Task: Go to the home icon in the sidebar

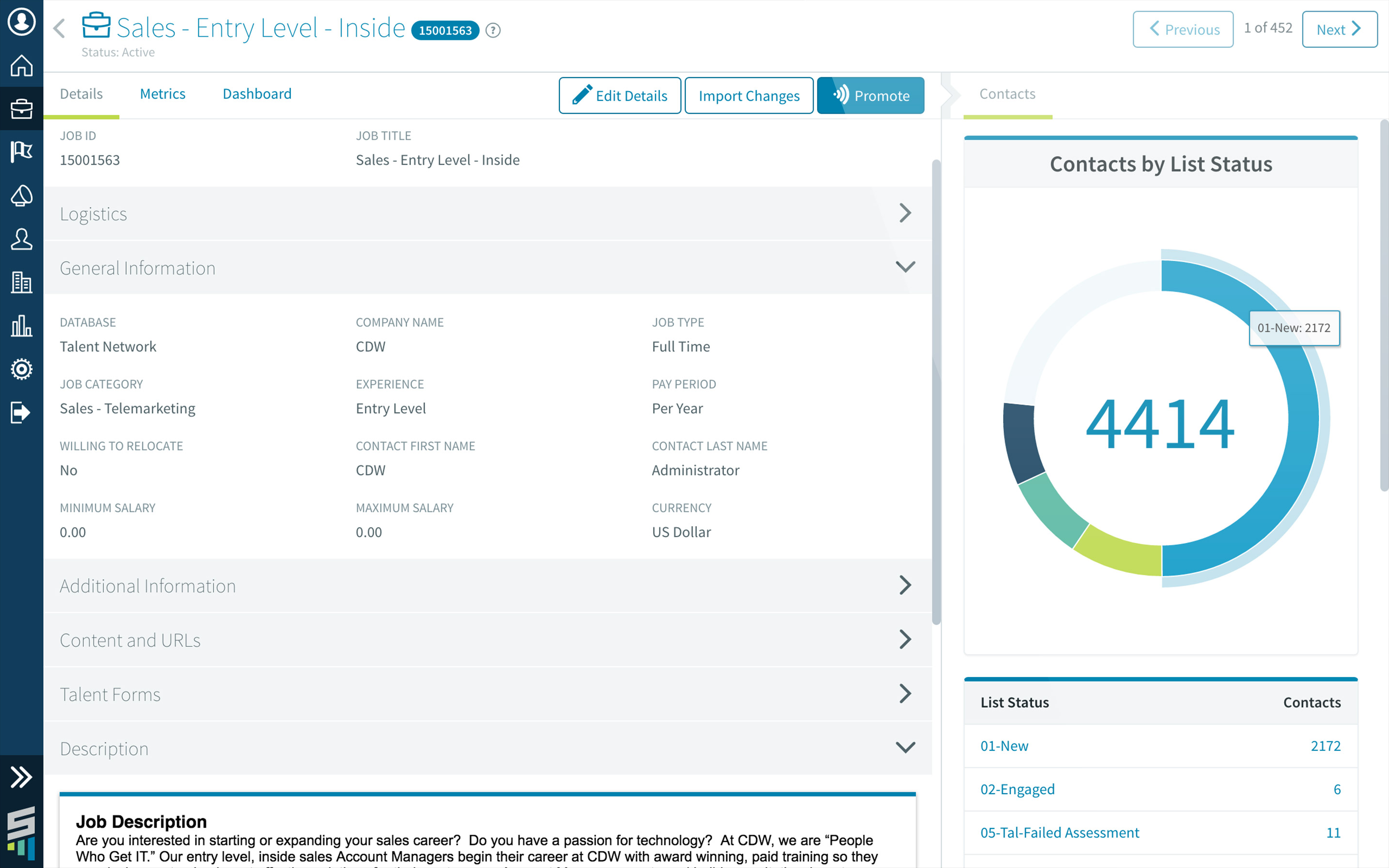Action: (21, 66)
